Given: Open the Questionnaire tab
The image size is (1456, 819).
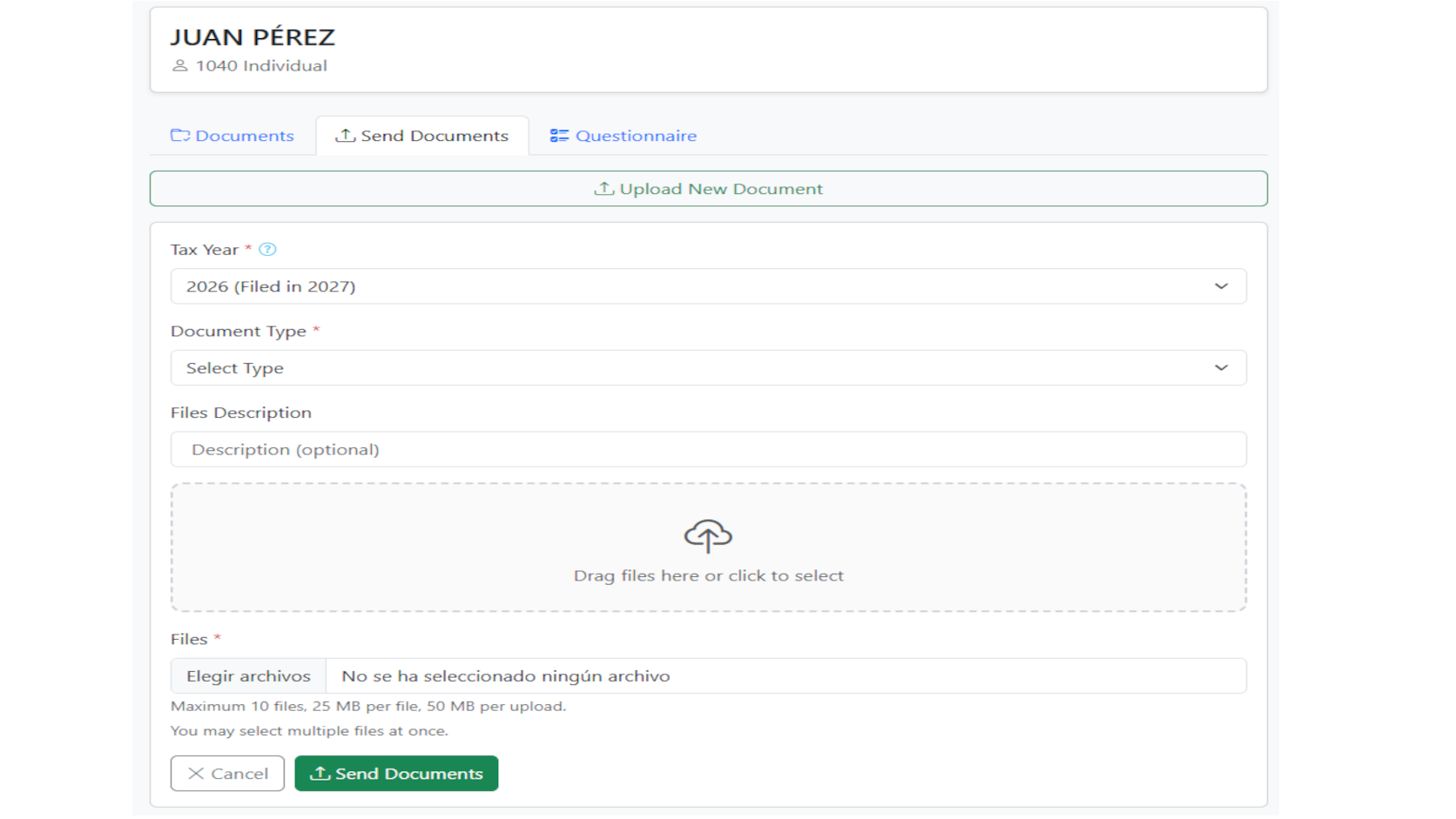Looking at the screenshot, I should (624, 136).
